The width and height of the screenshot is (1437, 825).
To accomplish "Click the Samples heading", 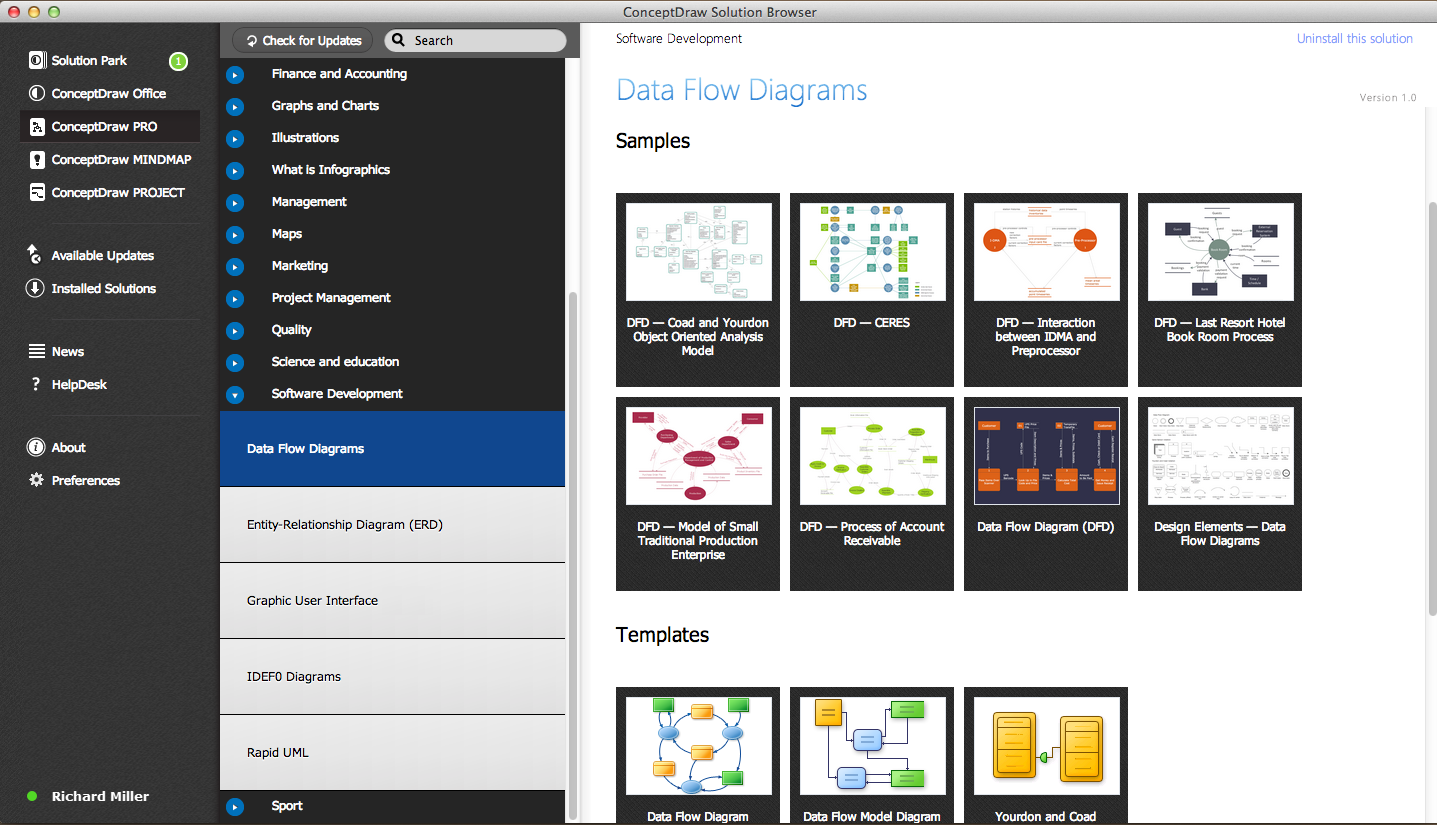I will [x=653, y=141].
